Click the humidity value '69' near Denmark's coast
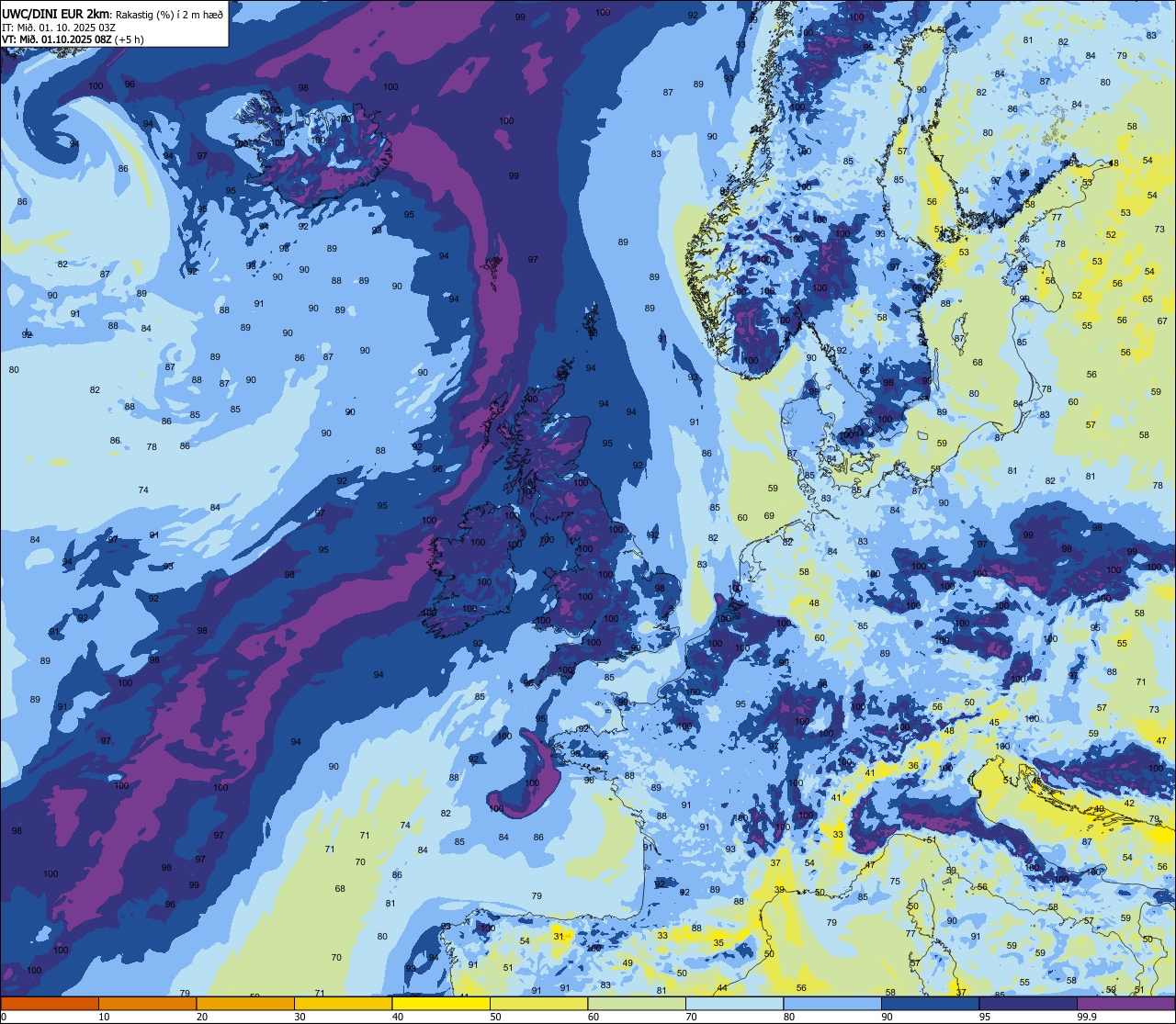Screen dimensions: 1176x1024 769,516
